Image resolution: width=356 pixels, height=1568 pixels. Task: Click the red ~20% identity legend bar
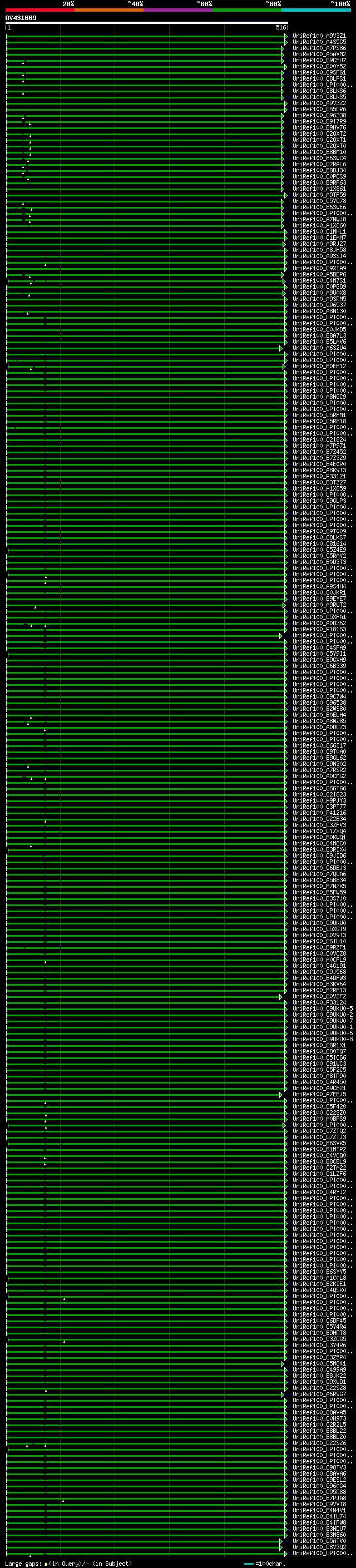pyautogui.click(x=40, y=10)
